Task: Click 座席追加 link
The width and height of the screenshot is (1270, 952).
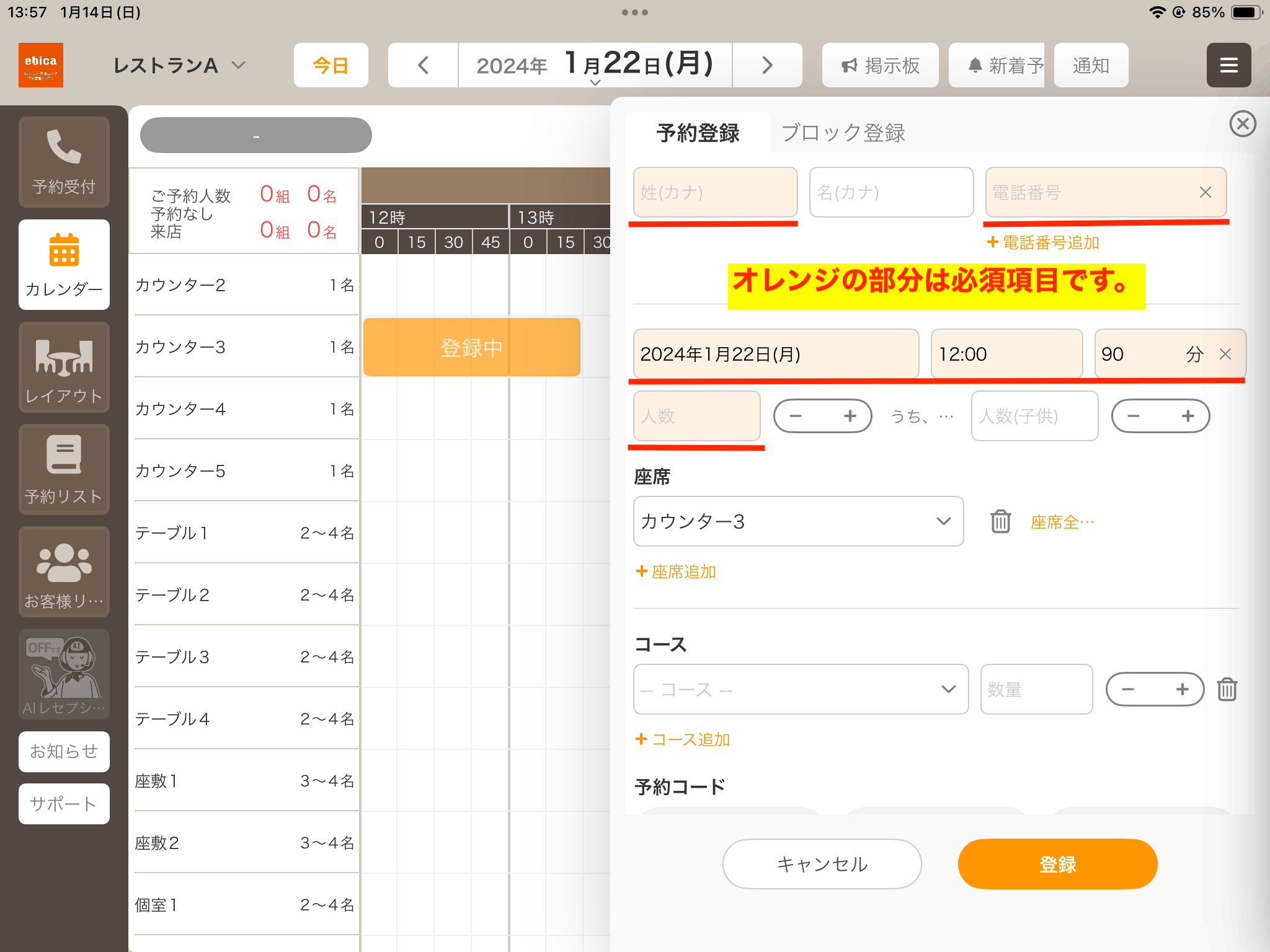Action: point(676,571)
